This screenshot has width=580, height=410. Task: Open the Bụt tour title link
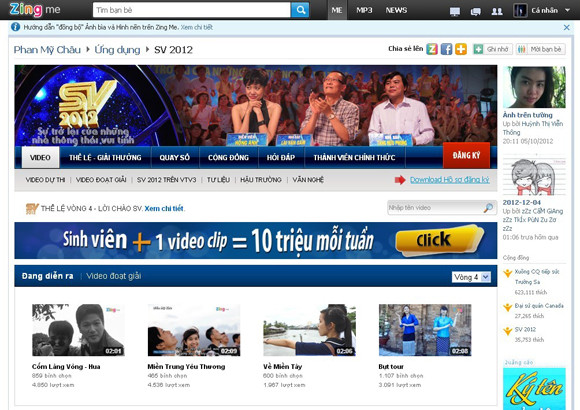pos(391,366)
